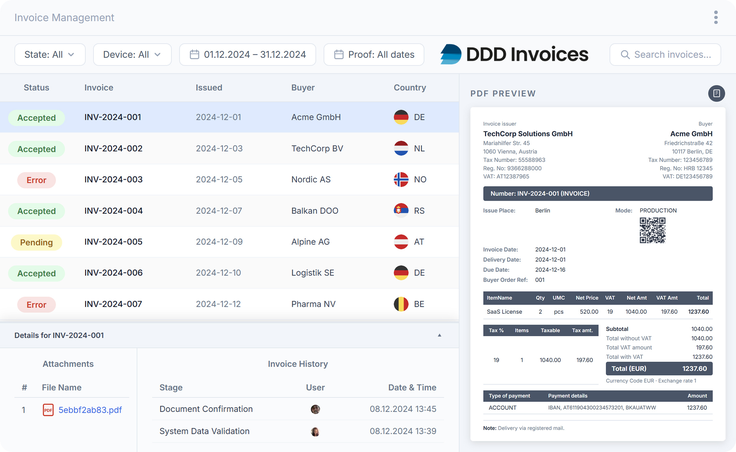Click the System Data Validation user avatar
The image size is (736, 452).
pos(315,431)
